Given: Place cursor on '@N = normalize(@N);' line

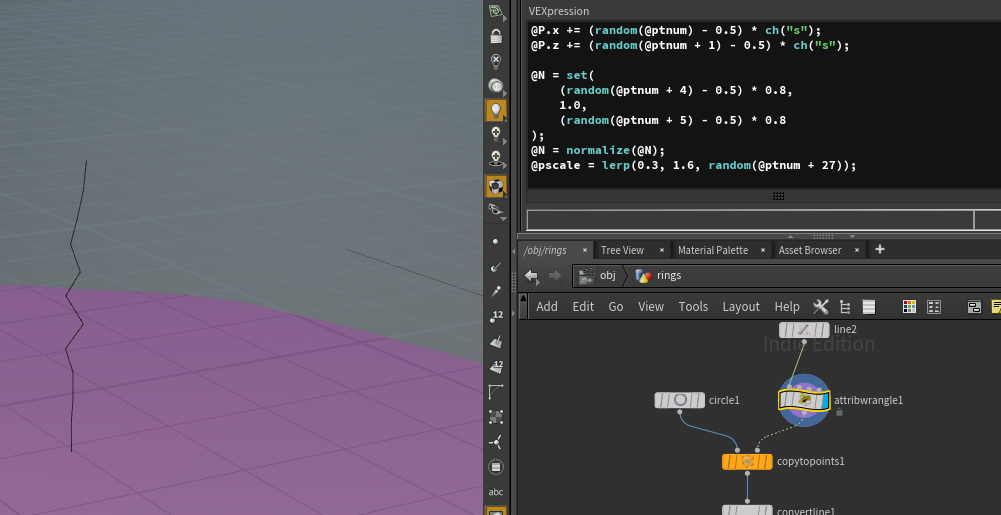Looking at the screenshot, I should tap(598, 151).
